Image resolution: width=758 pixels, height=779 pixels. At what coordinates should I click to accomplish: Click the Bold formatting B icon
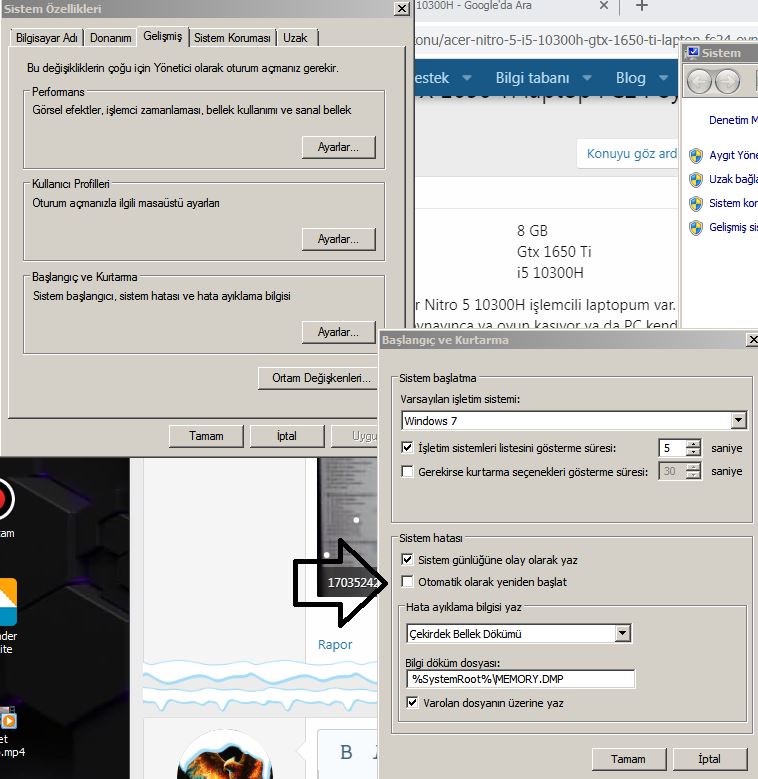(x=346, y=752)
